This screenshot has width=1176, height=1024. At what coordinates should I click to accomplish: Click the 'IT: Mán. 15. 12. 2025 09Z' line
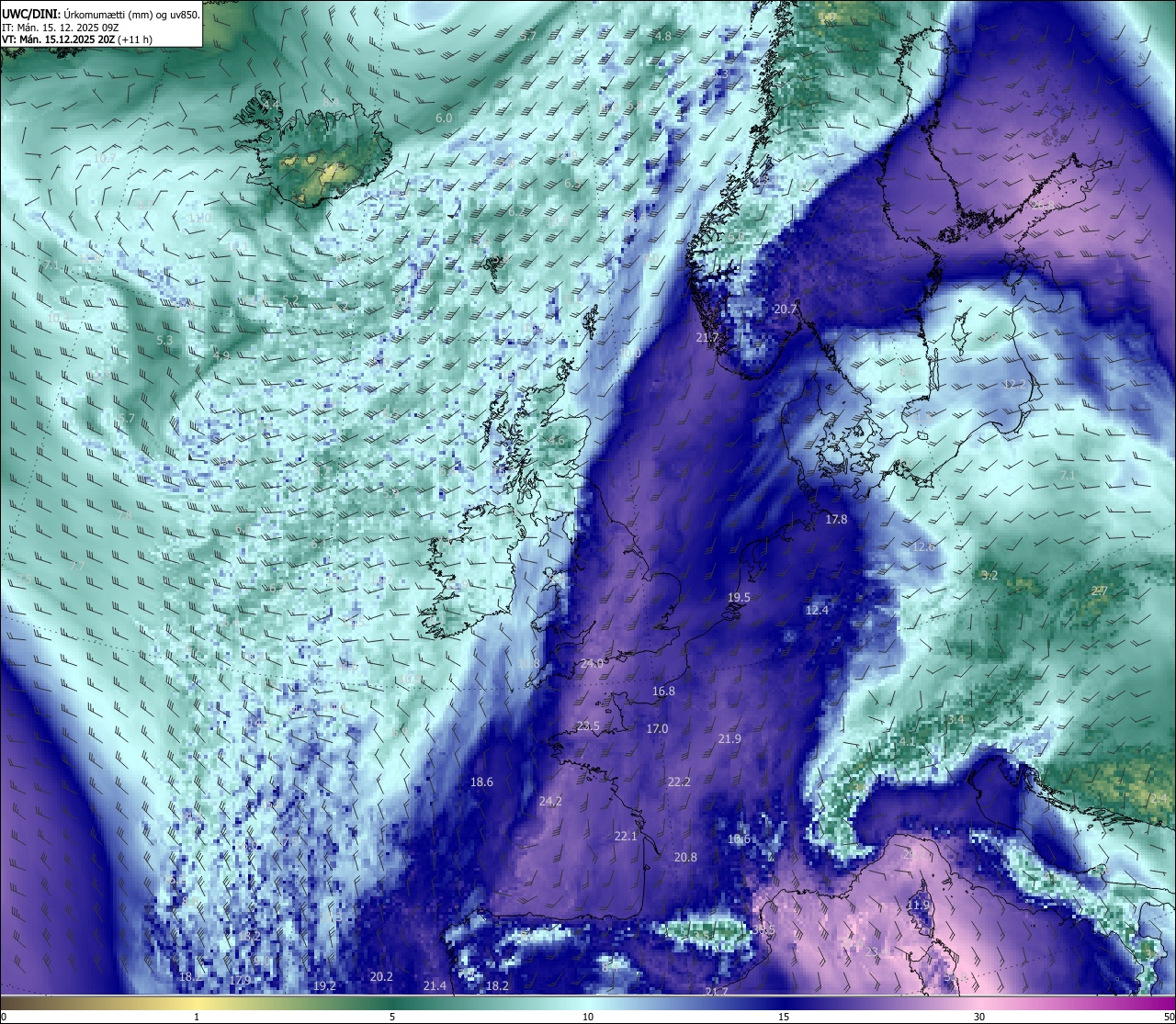pyautogui.click(x=60, y=28)
